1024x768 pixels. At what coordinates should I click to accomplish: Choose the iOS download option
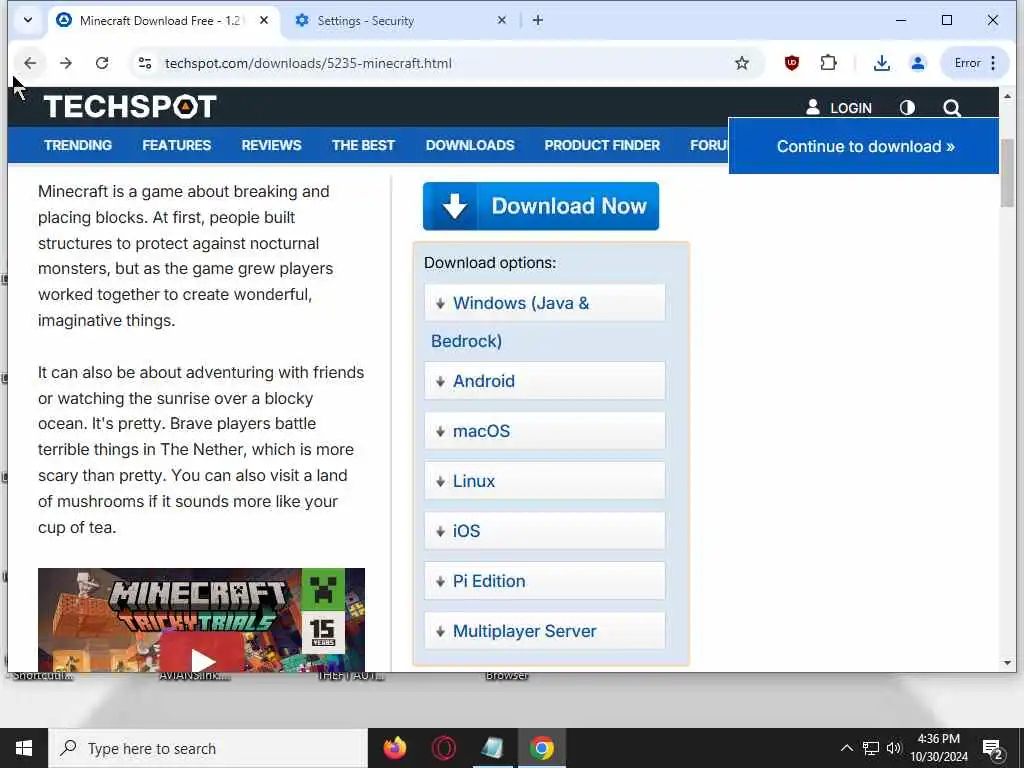point(545,531)
